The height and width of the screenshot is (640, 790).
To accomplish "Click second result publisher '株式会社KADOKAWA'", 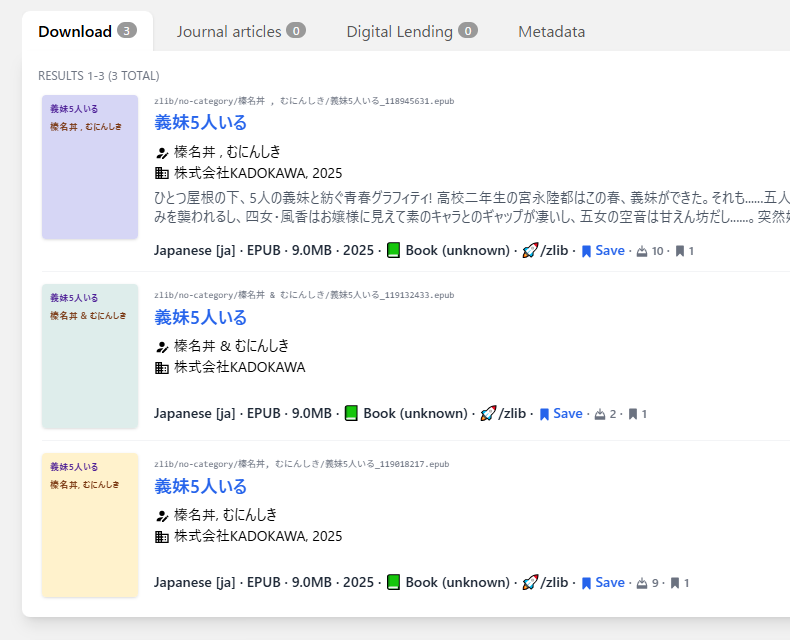I will (x=240, y=367).
